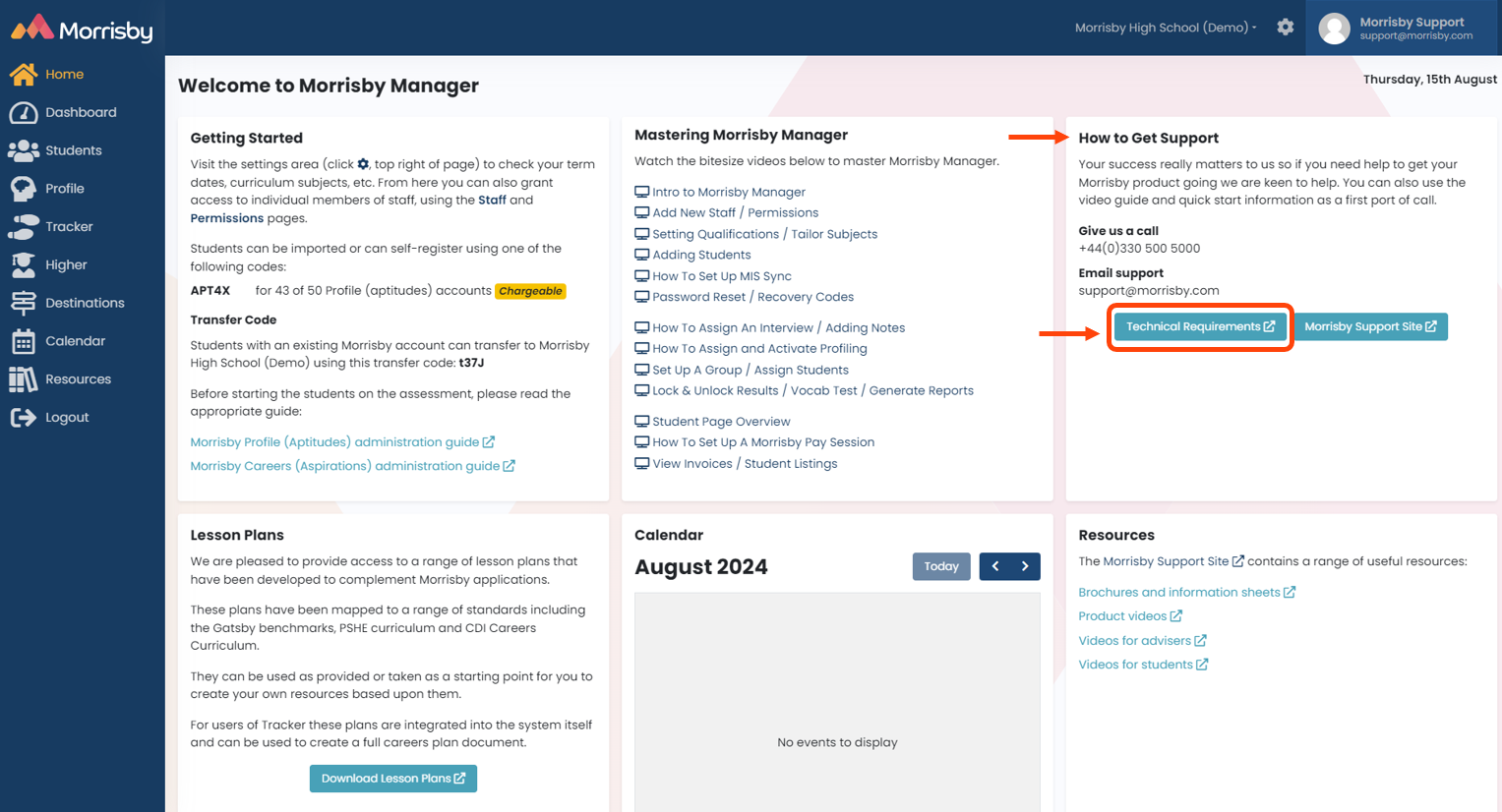Go to next month in calendar

[1025, 566]
